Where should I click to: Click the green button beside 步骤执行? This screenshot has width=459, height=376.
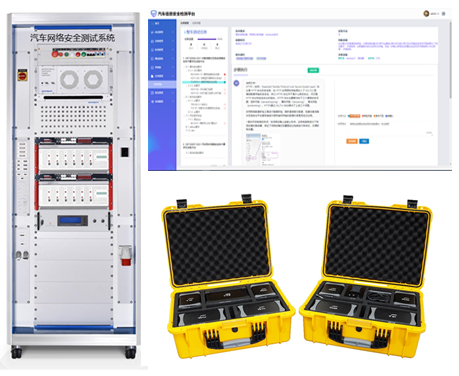(313, 70)
